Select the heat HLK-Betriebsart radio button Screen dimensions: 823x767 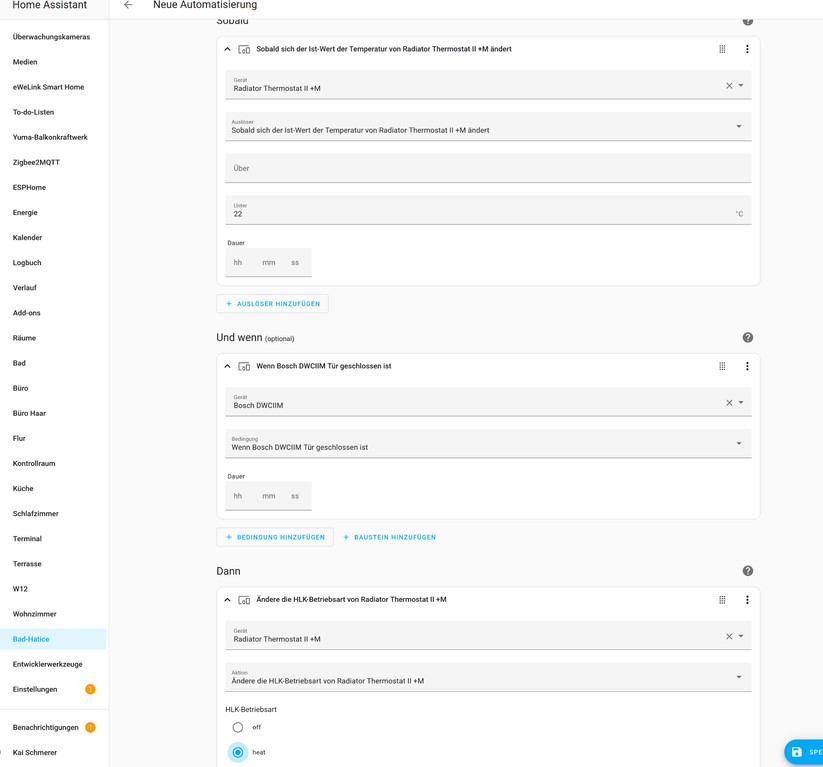237,752
